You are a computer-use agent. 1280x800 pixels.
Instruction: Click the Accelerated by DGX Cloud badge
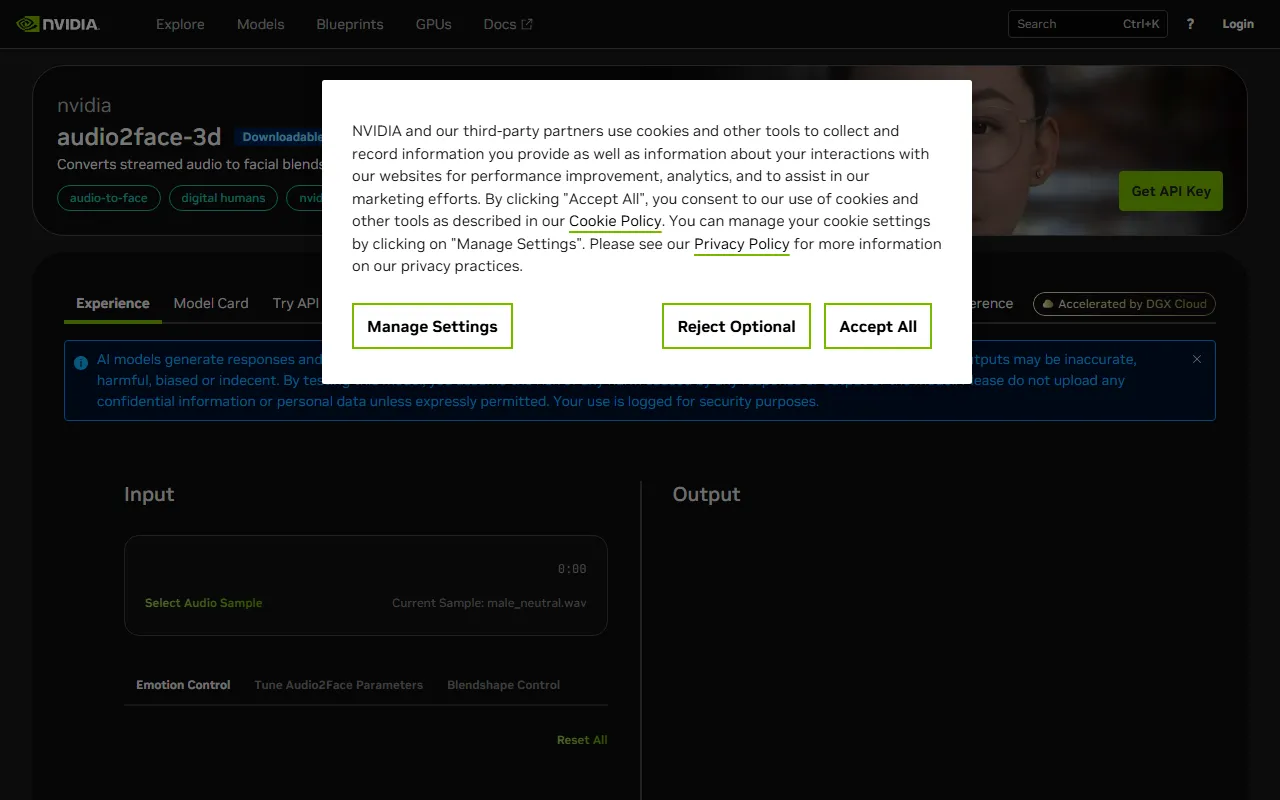1124,304
